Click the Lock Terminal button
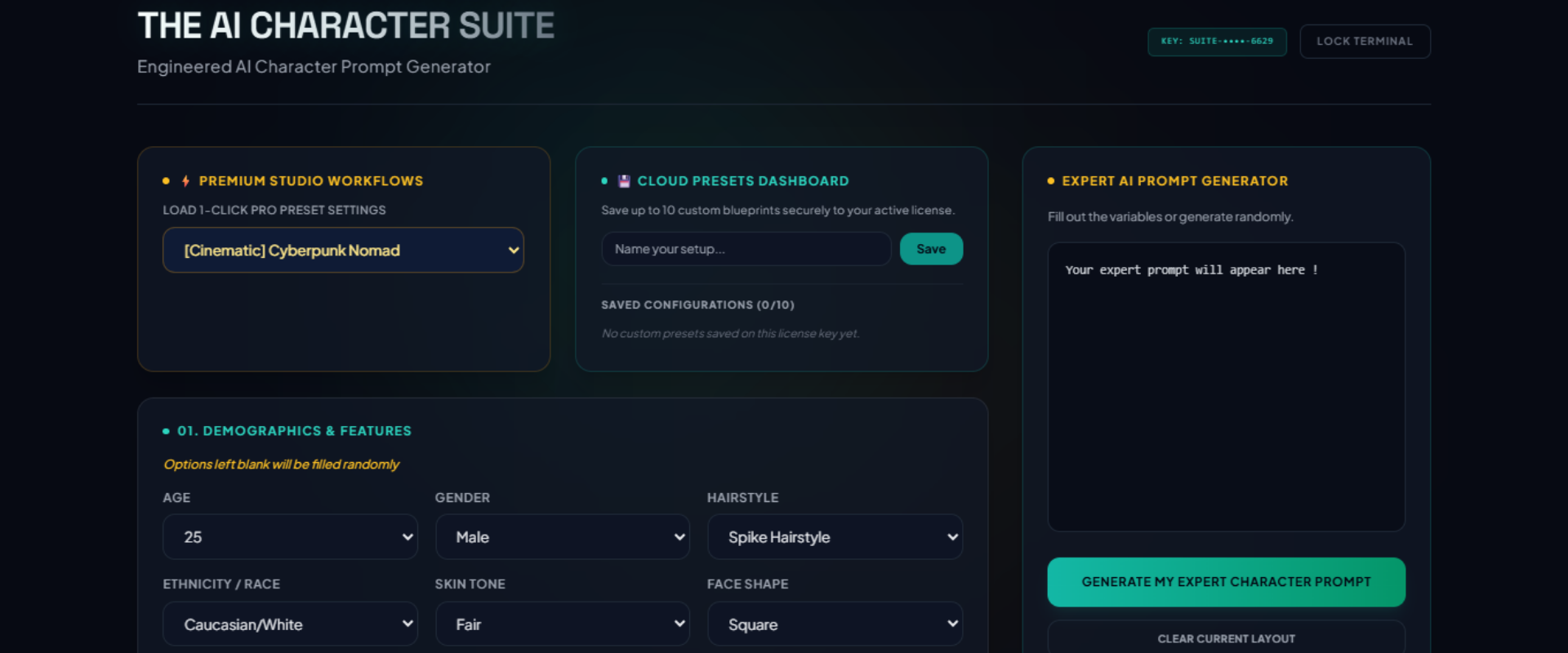The height and width of the screenshot is (653, 1568). pos(1365,42)
